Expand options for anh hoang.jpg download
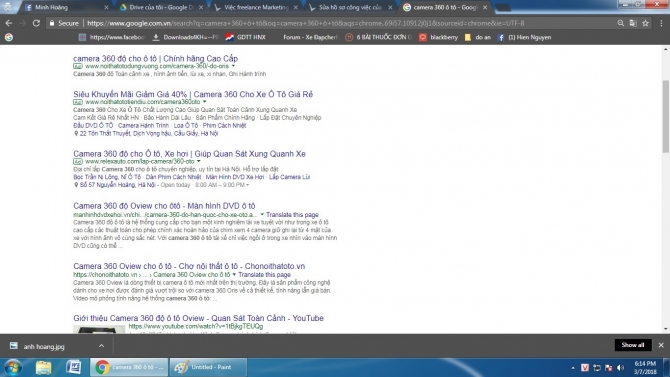The image size is (670, 377). click(101, 346)
